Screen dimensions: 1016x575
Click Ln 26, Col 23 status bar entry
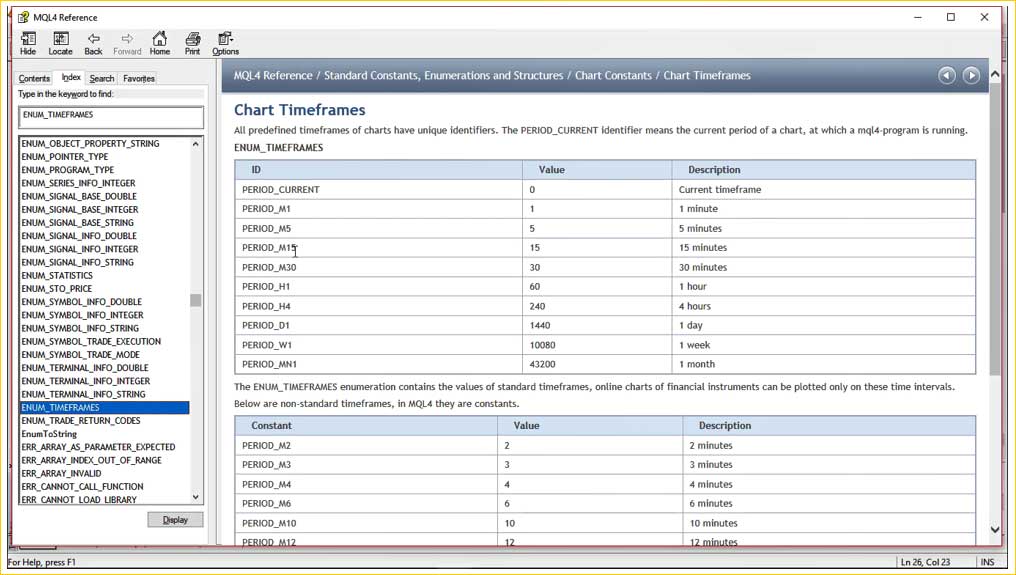pyautogui.click(x=925, y=562)
